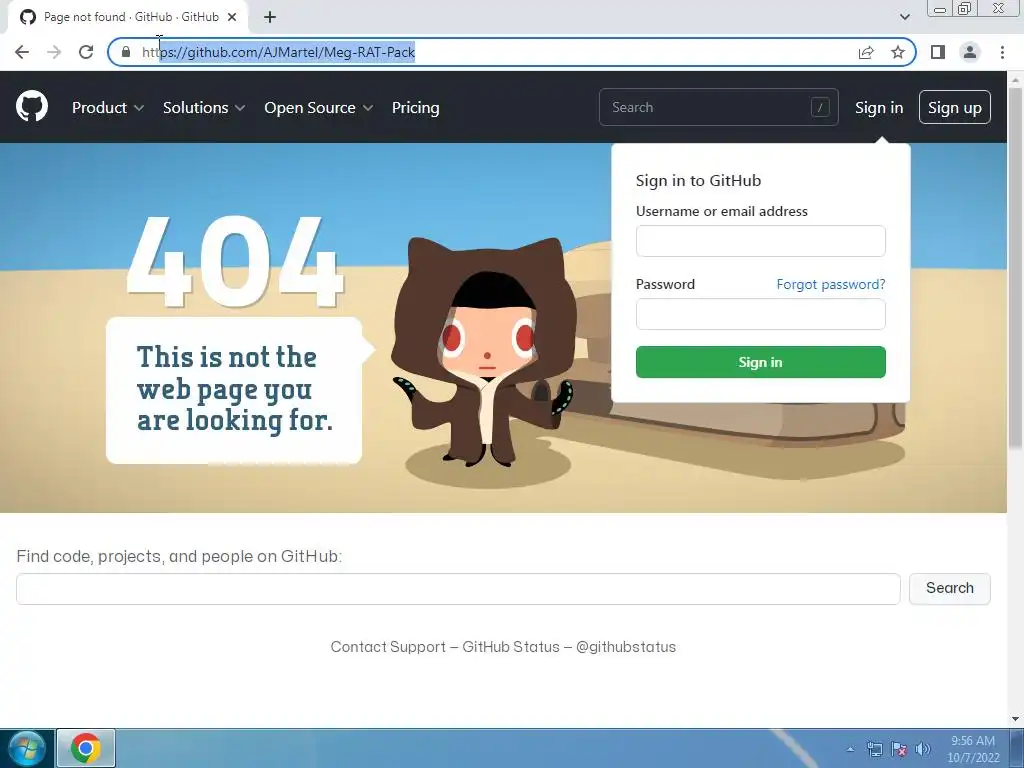Image resolution: width=1024 pixels, height=768 pixels.
Task: Select the Page not found browser tab
Action: (x=128, y=17)
